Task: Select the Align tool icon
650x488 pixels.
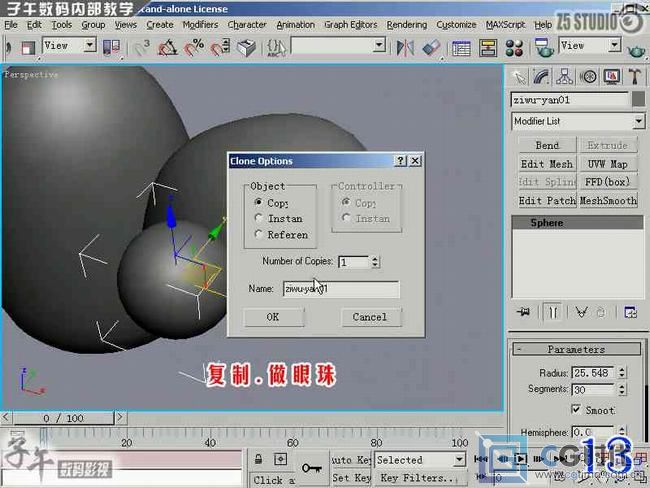Action: (431, 48)
